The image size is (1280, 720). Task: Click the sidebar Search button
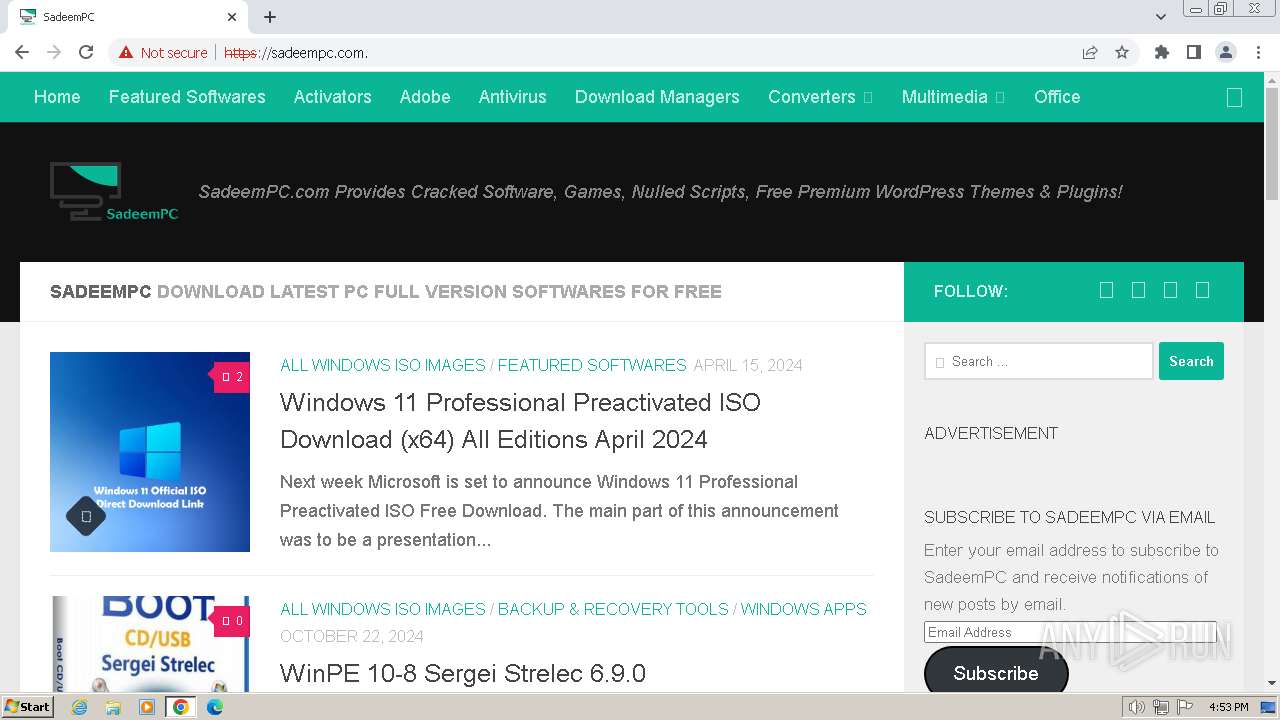(x=1191, y=361)
